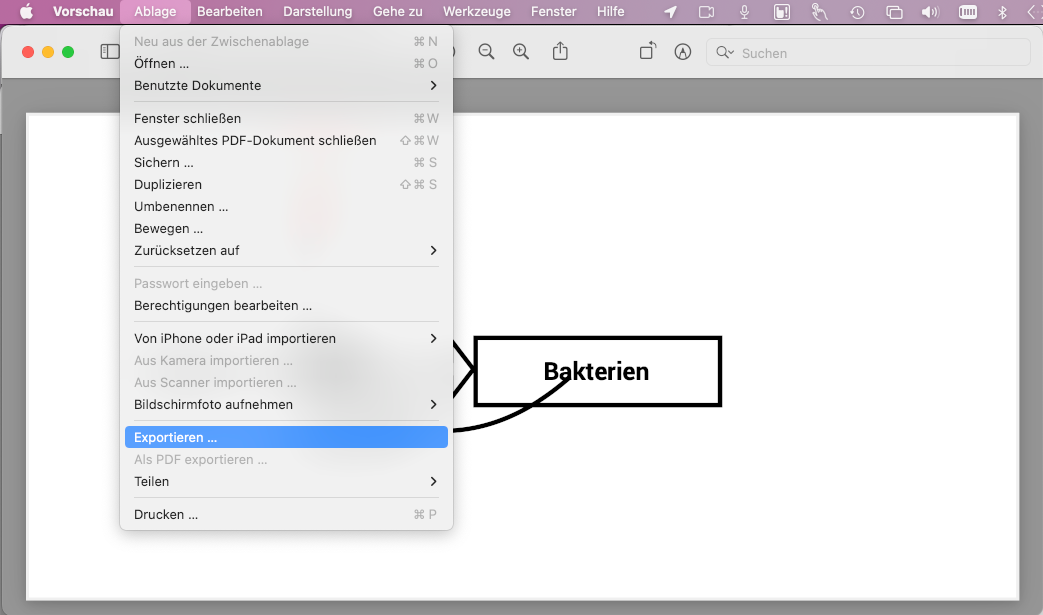
Task: Select Drucken … menu entry
Action: point(166,515)
